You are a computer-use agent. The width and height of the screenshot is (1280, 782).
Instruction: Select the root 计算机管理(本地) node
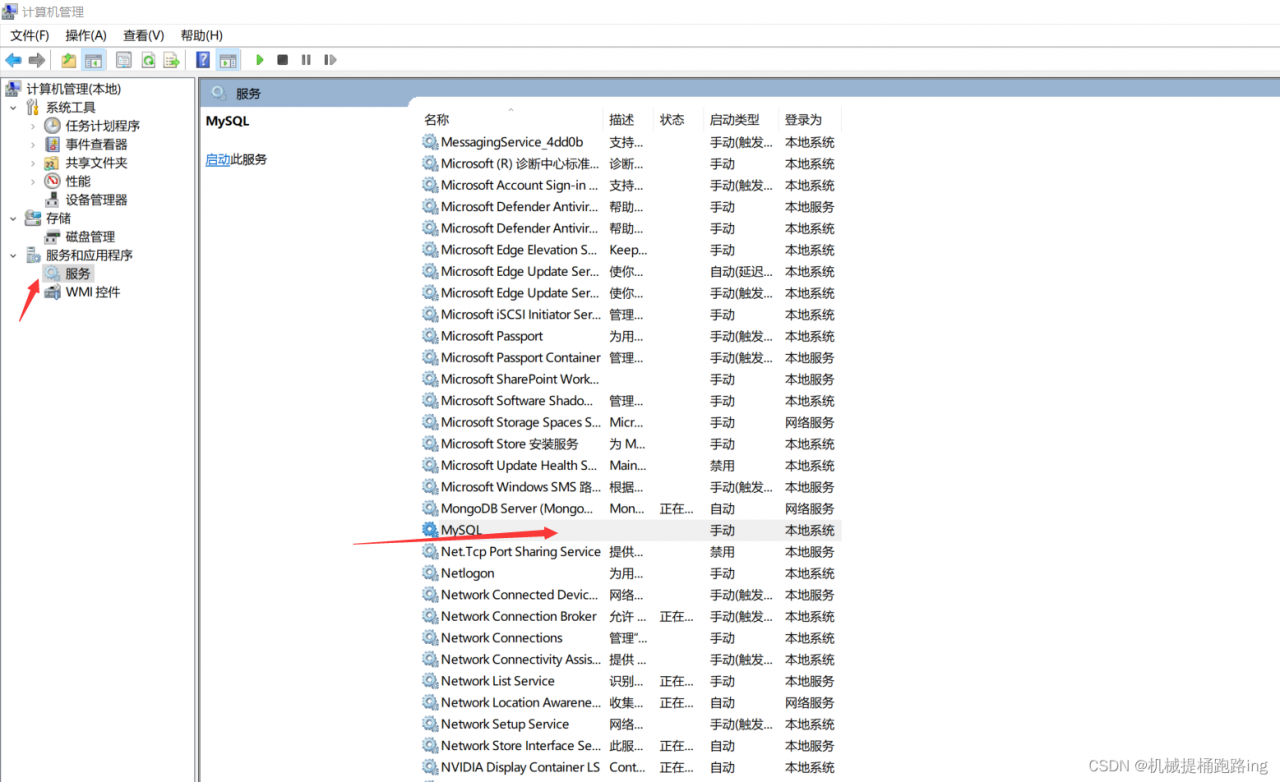click(x=73, y=89)
